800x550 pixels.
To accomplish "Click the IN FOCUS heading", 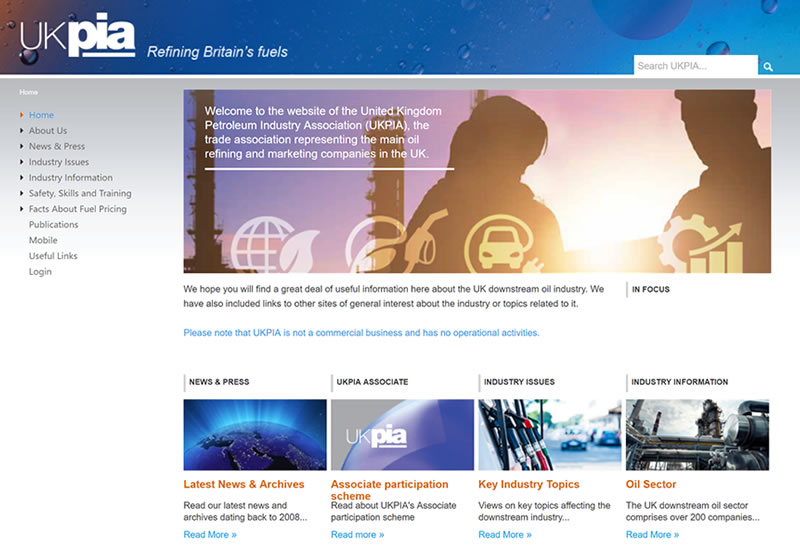I will (651, 289).
